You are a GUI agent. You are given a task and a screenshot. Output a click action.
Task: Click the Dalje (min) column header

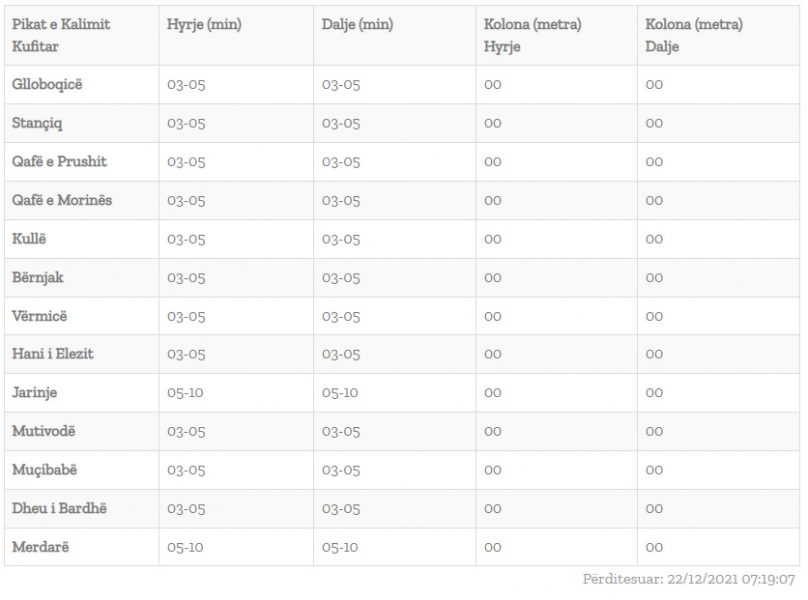[x=357, y=25]
